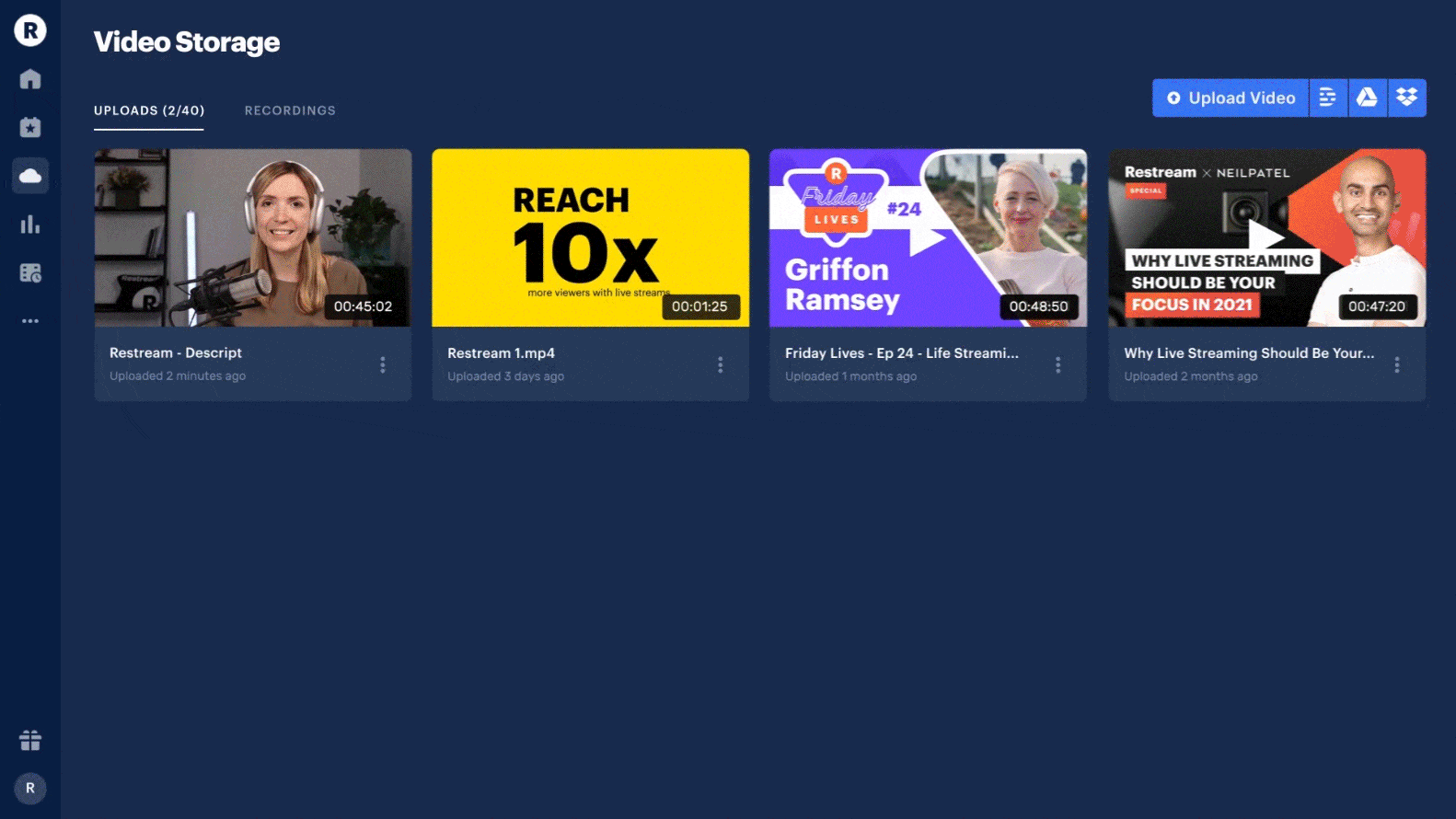The height and width of the screenshot is (819, 1456).
Task: Open the Neil Patel video thumbnail
Action: pyautogui.click(x=1267, y=237)
